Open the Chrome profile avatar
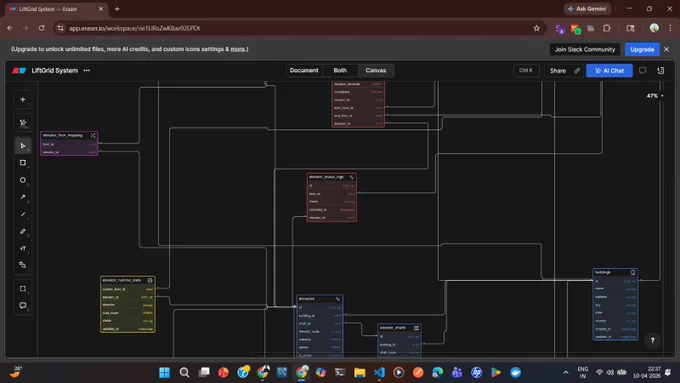Viewport: 680px width, 383px height. point(654,28)
